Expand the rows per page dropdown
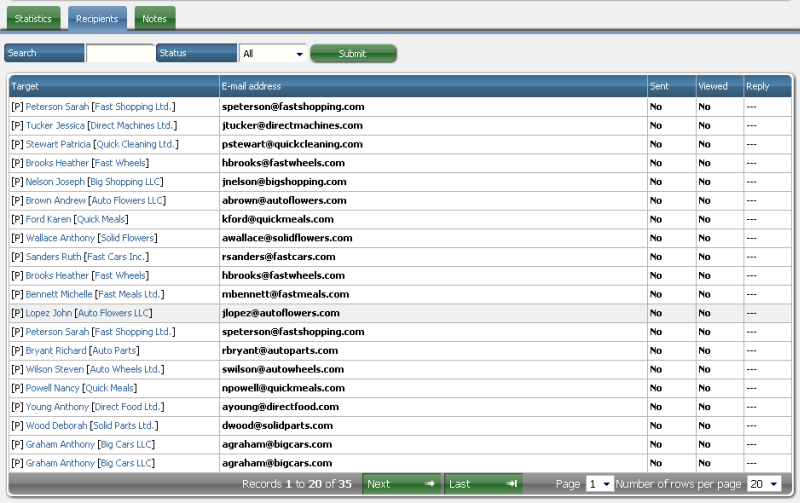The height and width of the screenshot is (503, 800). click(x=764, y=484)
